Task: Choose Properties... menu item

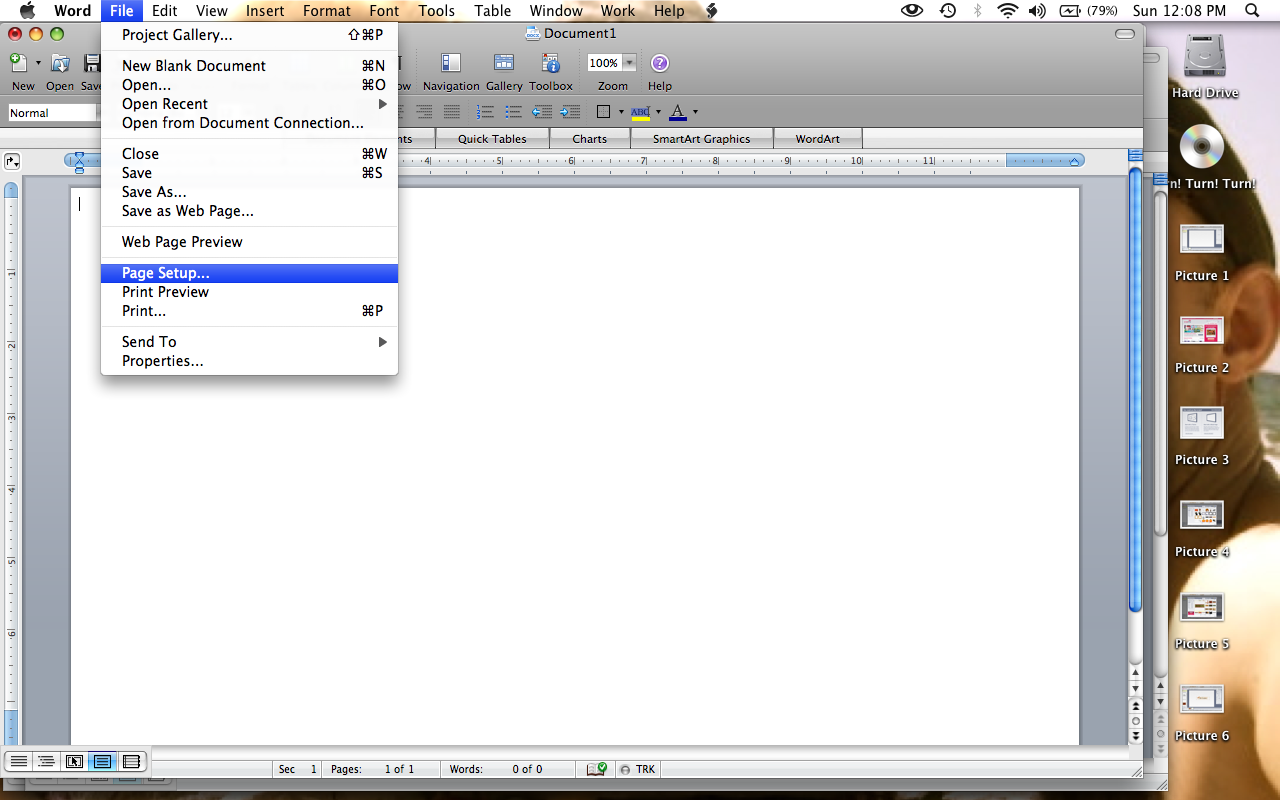Action: (249, 361)
